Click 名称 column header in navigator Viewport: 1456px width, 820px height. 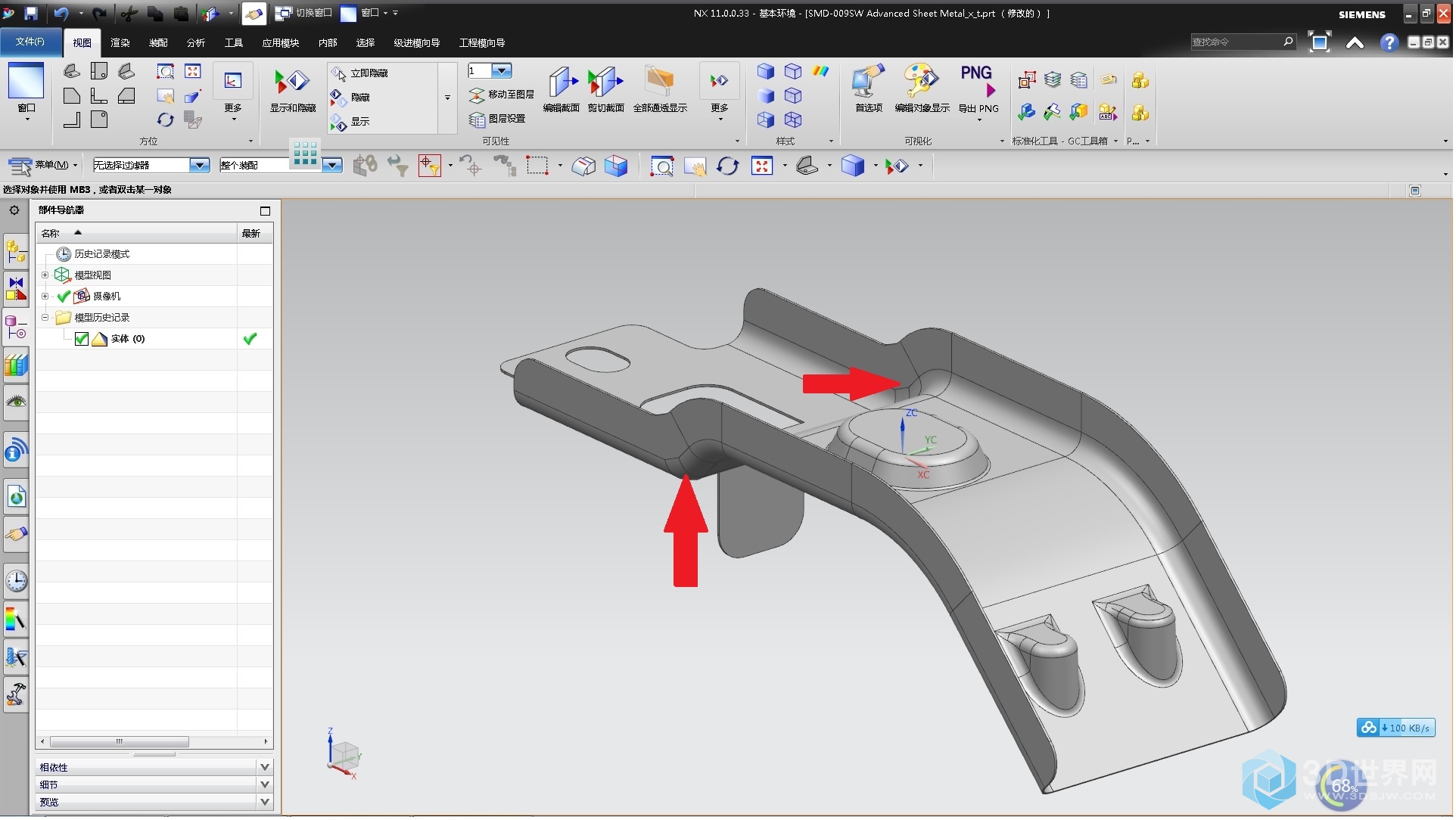click(x=136, y=234)
